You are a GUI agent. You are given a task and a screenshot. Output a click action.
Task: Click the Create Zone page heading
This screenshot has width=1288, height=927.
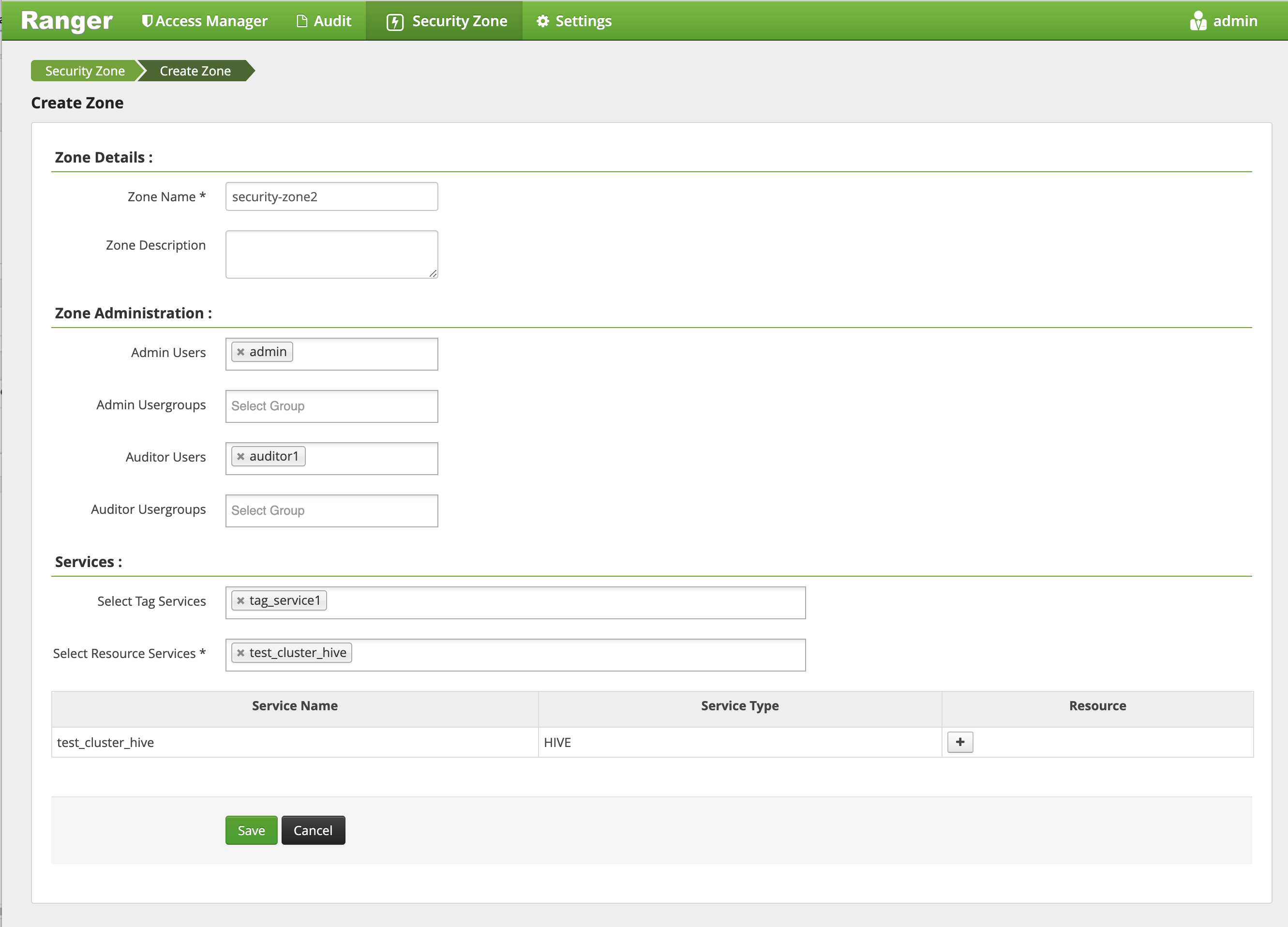77,103
